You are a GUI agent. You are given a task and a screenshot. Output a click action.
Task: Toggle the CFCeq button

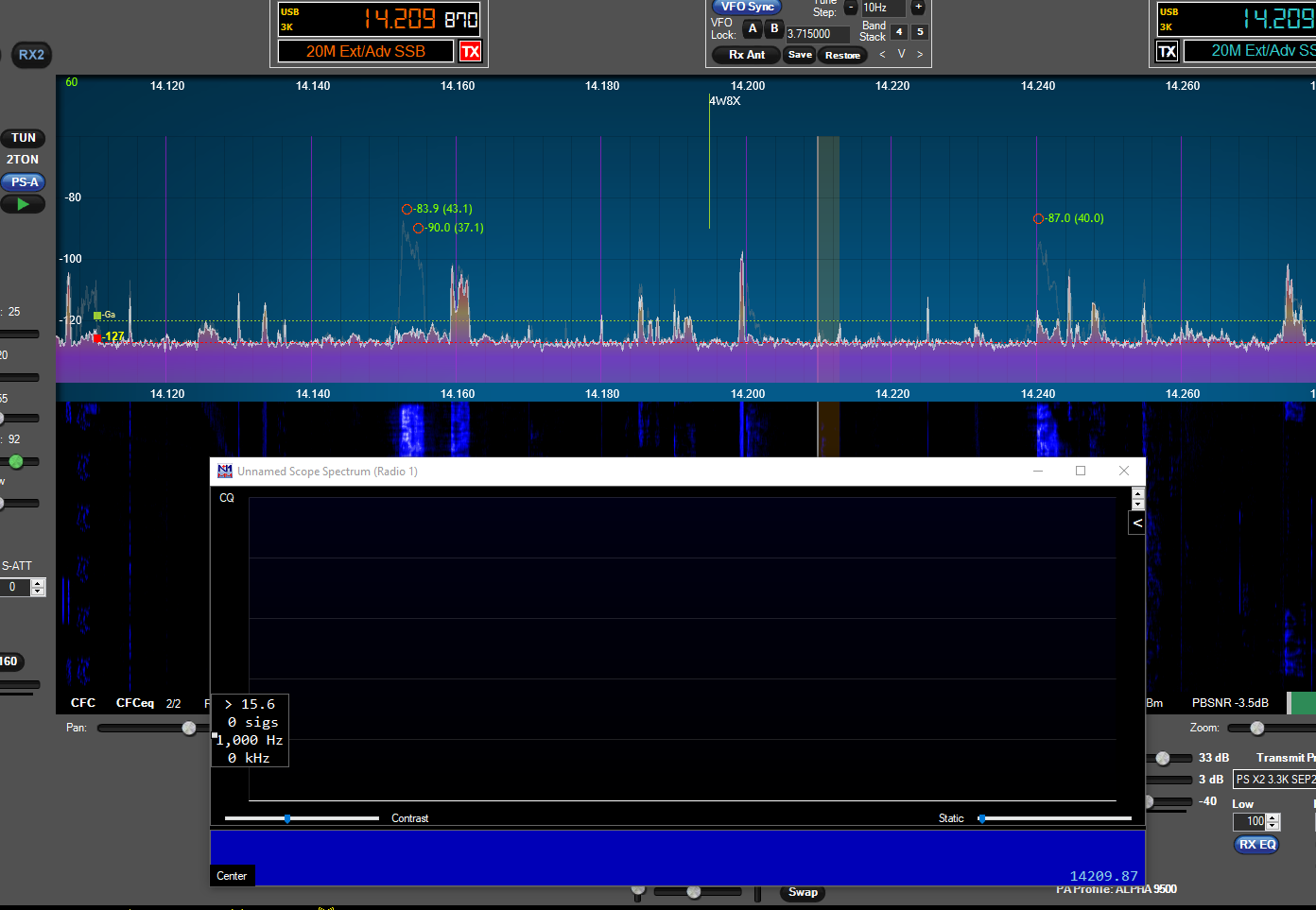pos(134,703)
